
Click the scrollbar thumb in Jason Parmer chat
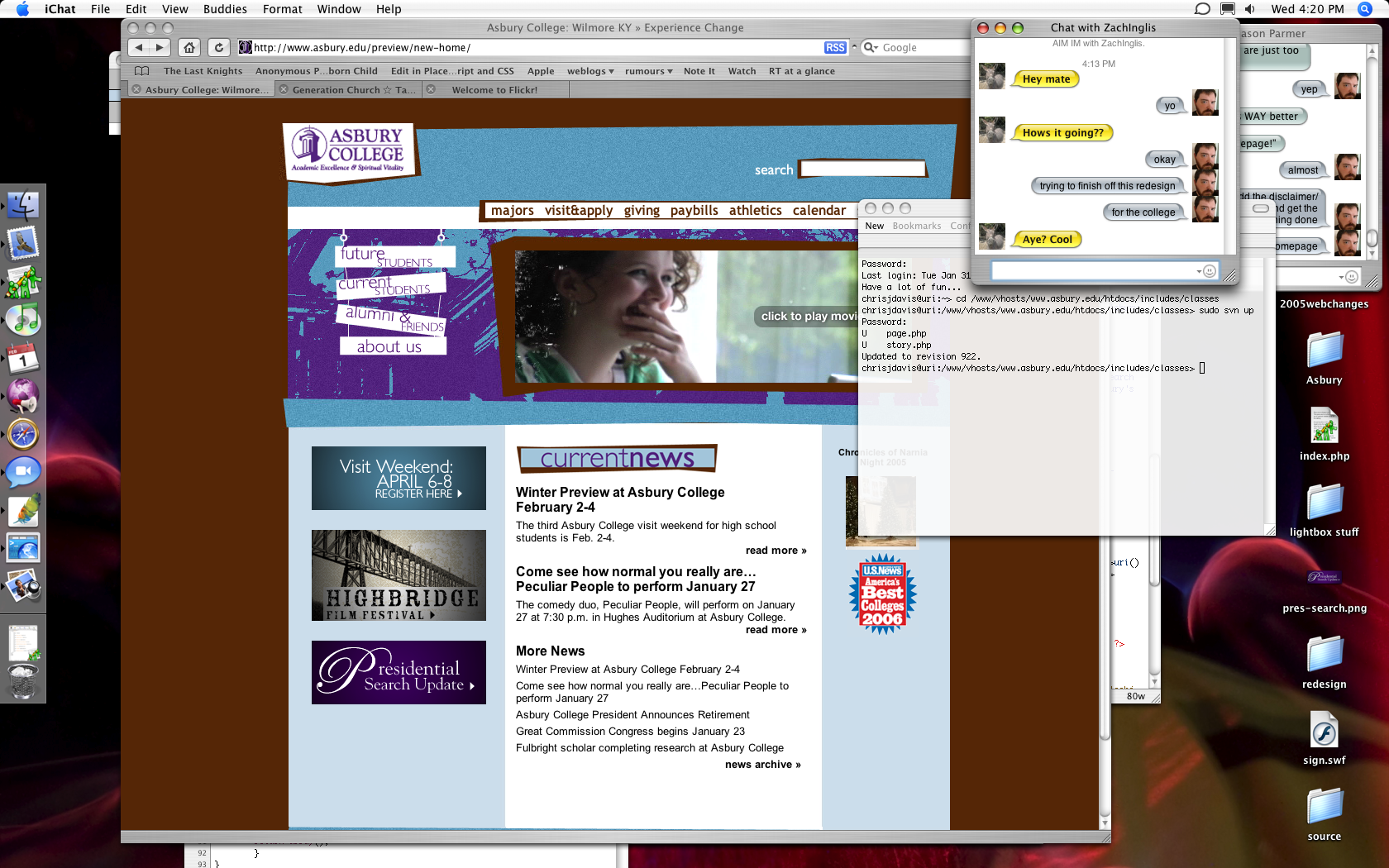click(1372, 238)
